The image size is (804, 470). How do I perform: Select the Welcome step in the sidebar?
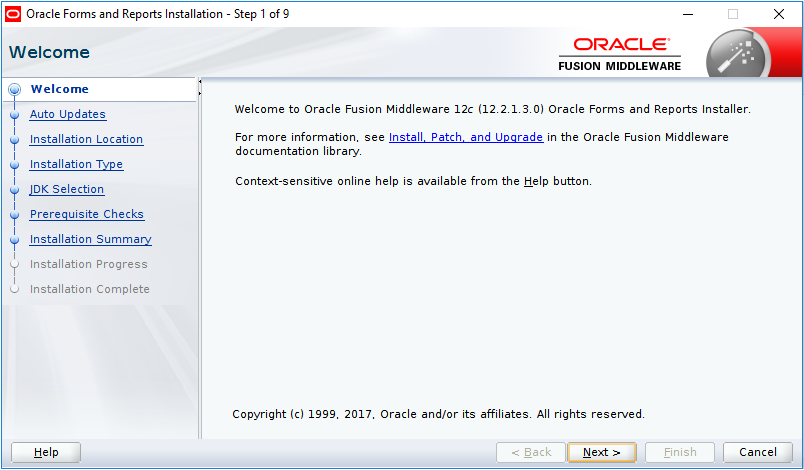59,89
